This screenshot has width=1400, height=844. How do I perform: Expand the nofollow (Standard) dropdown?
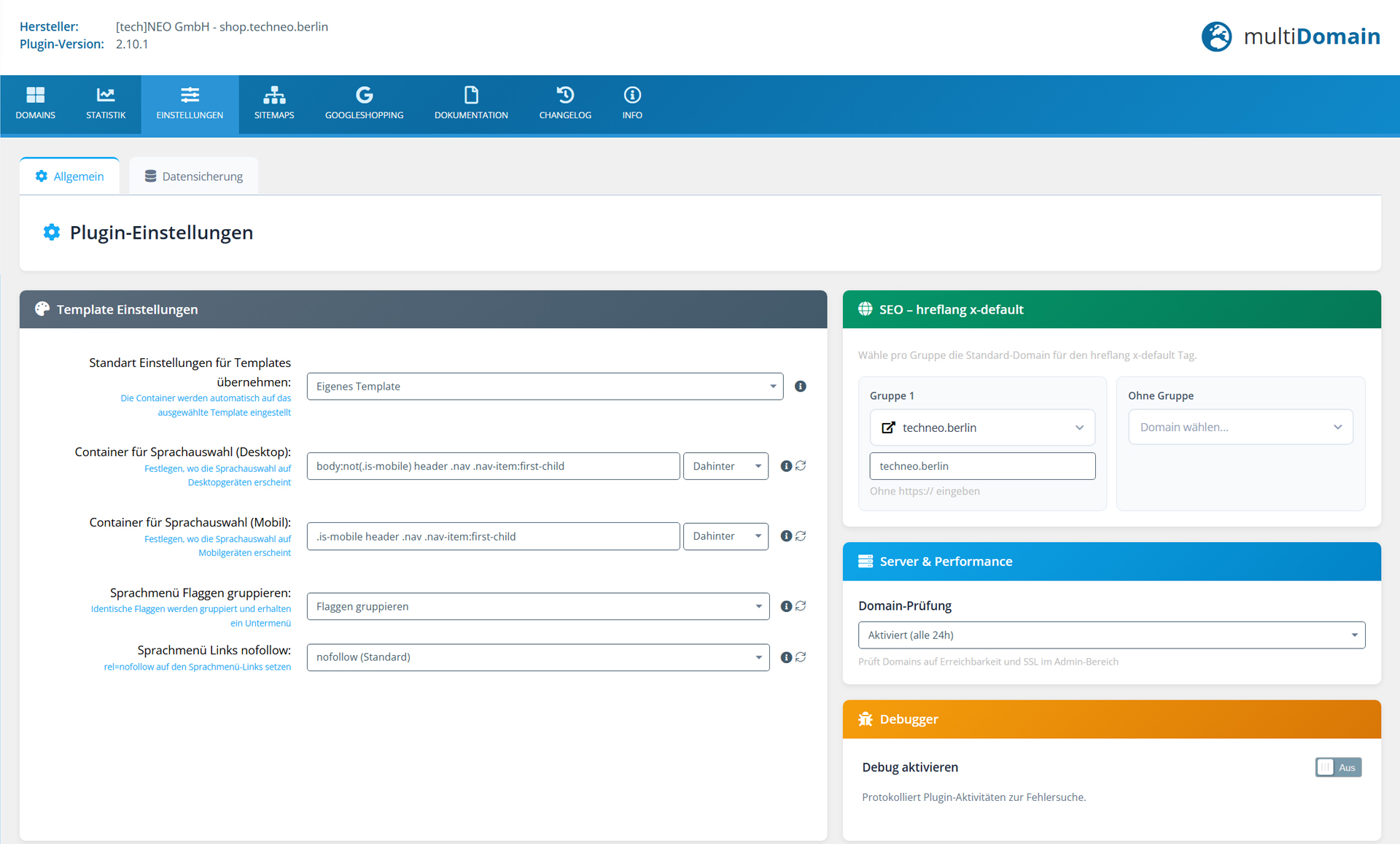pos(537,657)
